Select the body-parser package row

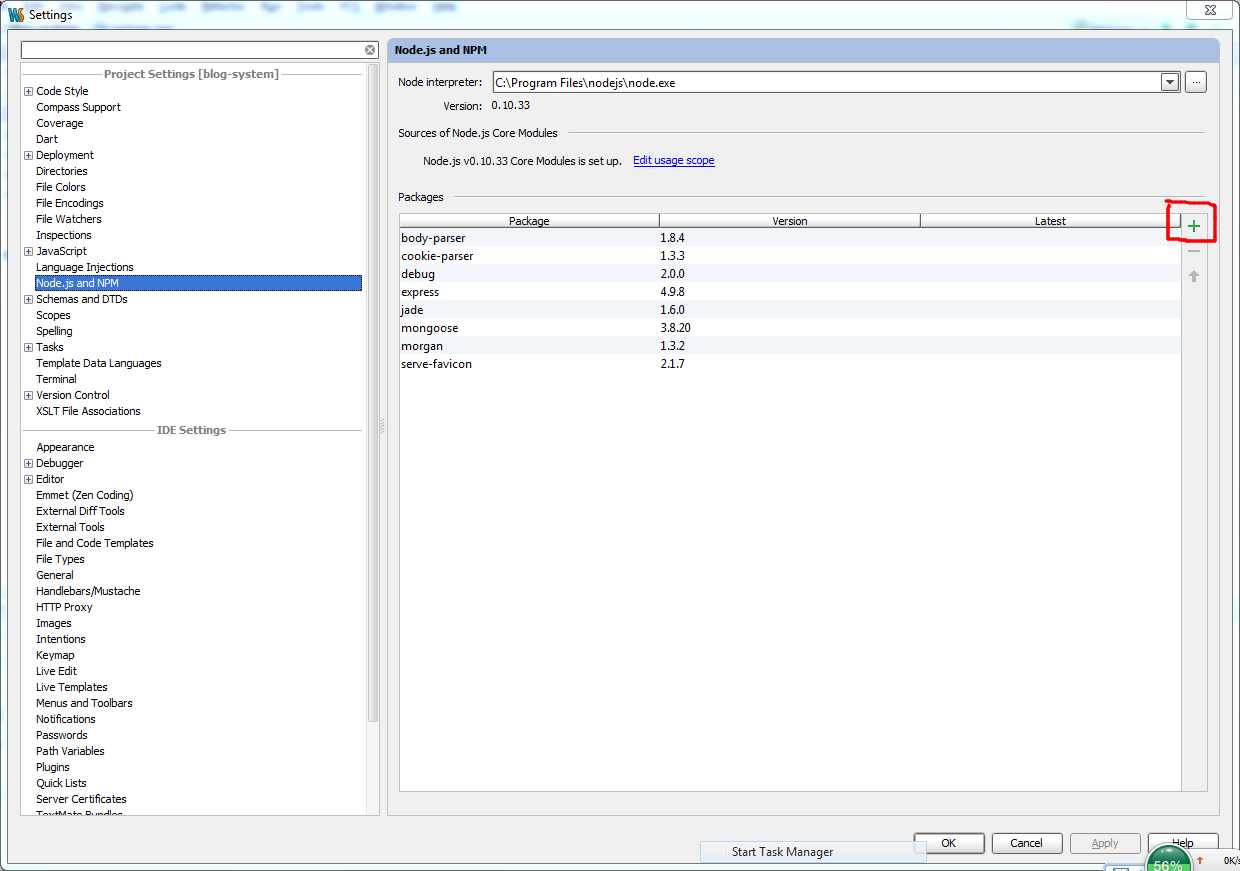pos(790,238)
